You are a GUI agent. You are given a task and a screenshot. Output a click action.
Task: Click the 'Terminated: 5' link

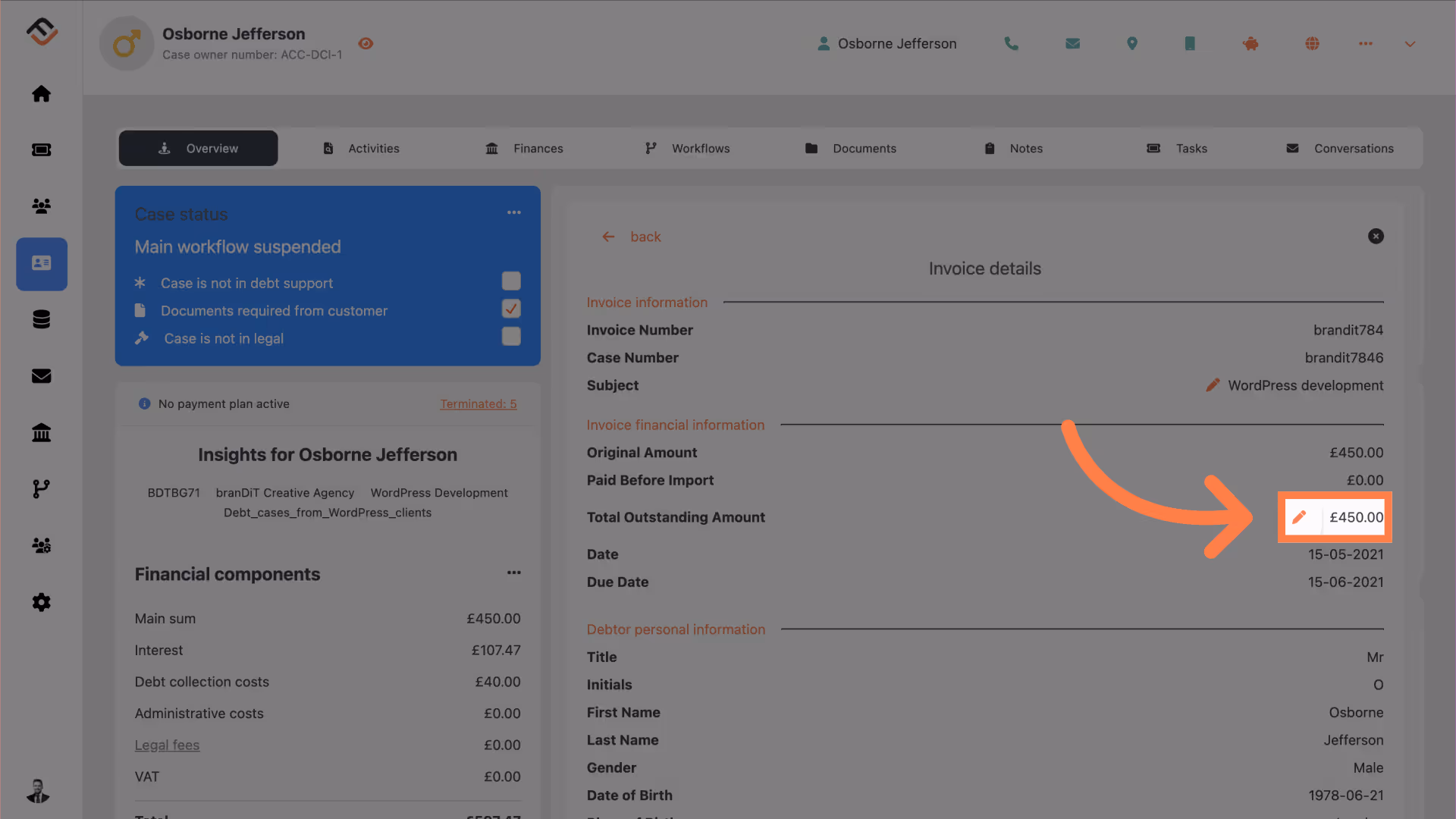point(478,404)
